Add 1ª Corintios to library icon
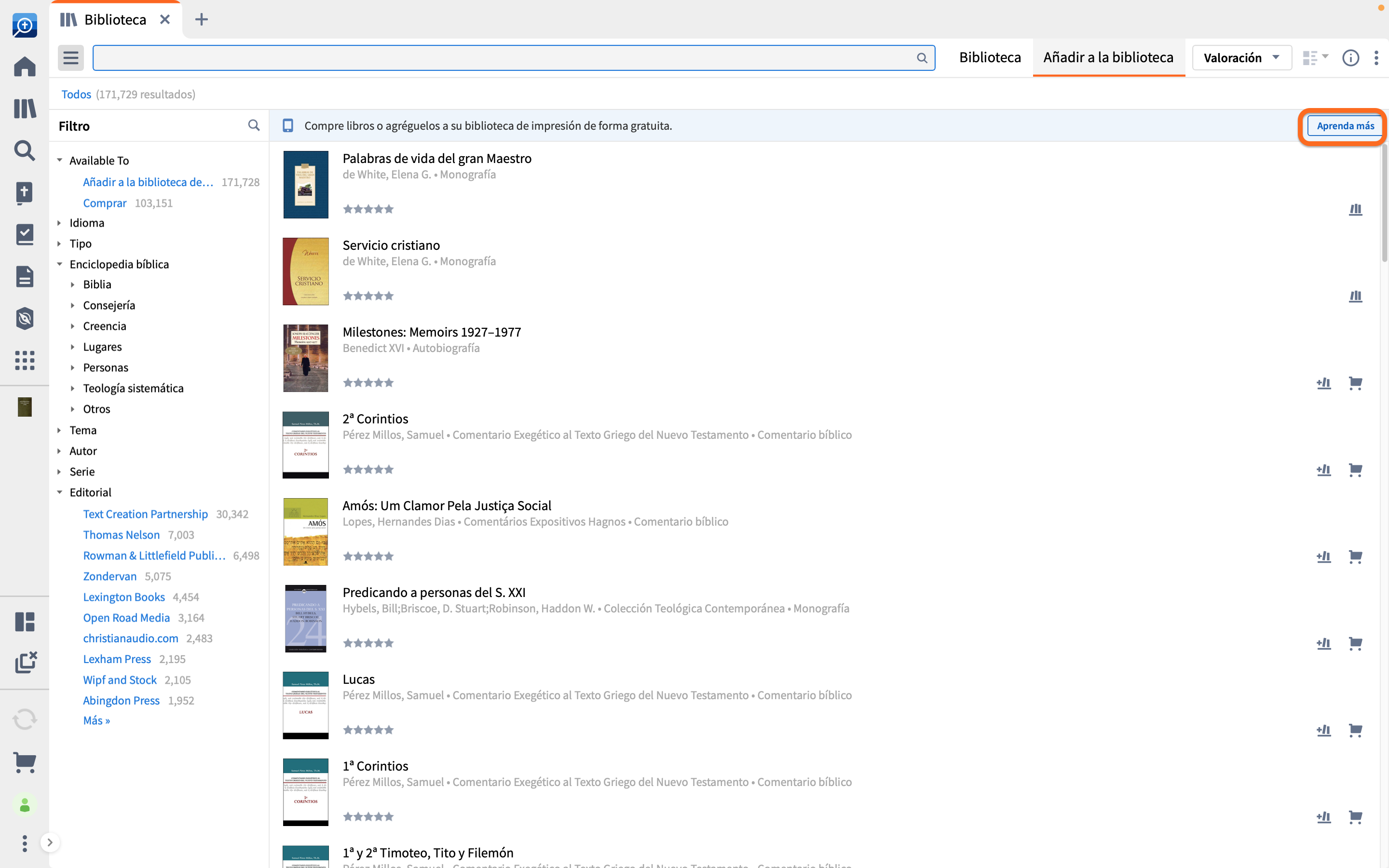Image resolution: width=1389 pixels, height=868 pixels. click(x=1323, y=817)
